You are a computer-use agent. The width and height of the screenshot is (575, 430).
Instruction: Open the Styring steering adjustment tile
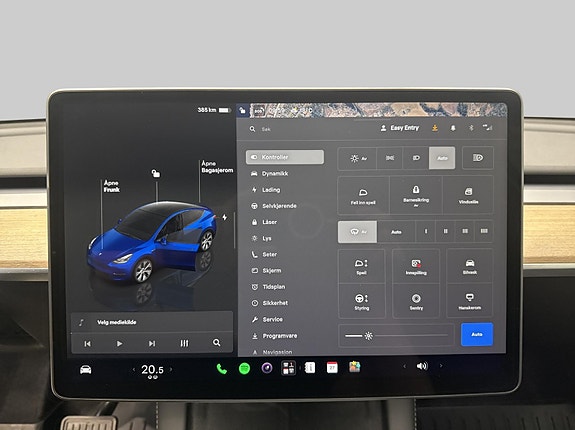pyautogui.click(x=361, y=301)
